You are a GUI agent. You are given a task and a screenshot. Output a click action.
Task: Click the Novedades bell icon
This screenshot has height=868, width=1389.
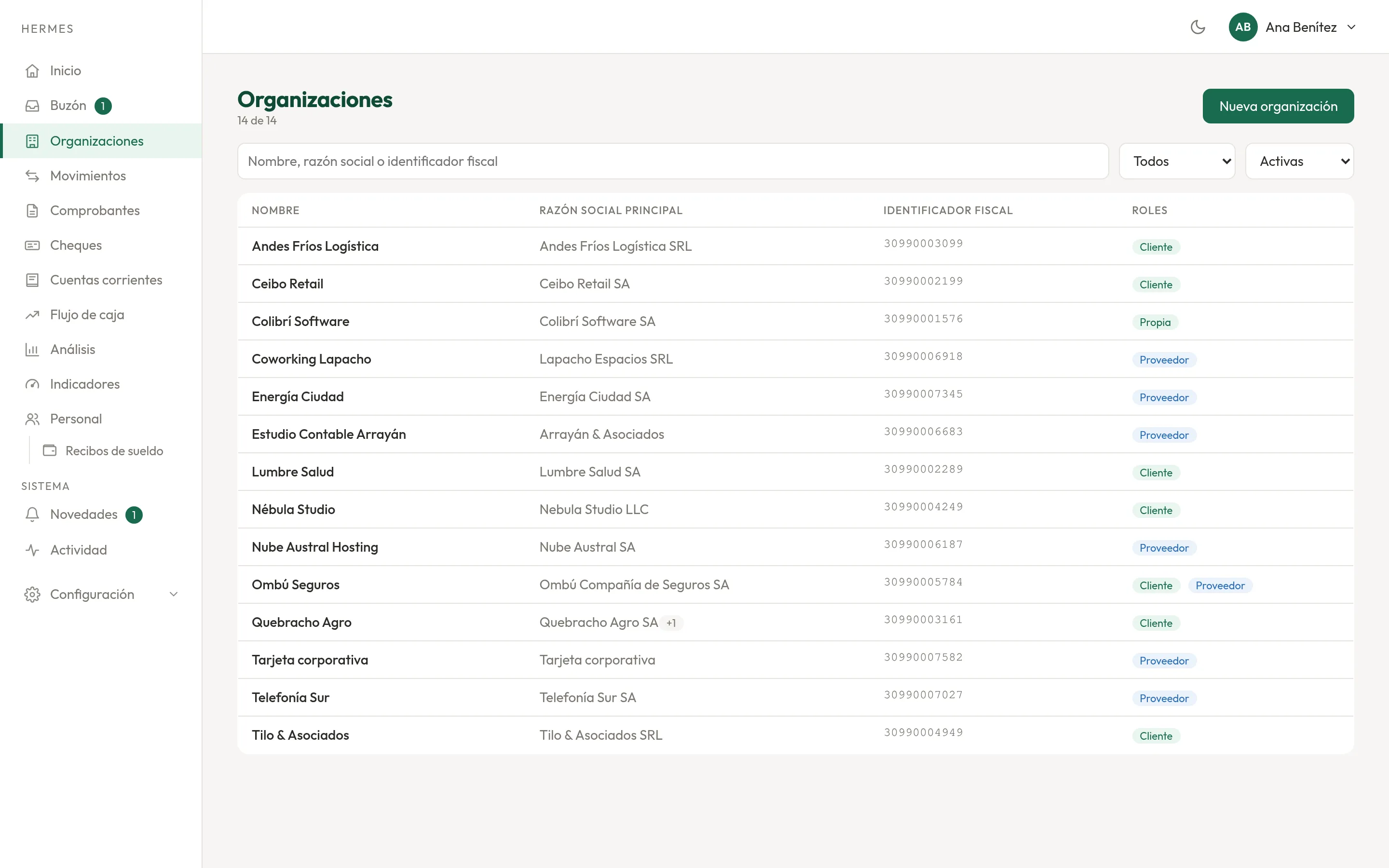click(x=32, y=515)
